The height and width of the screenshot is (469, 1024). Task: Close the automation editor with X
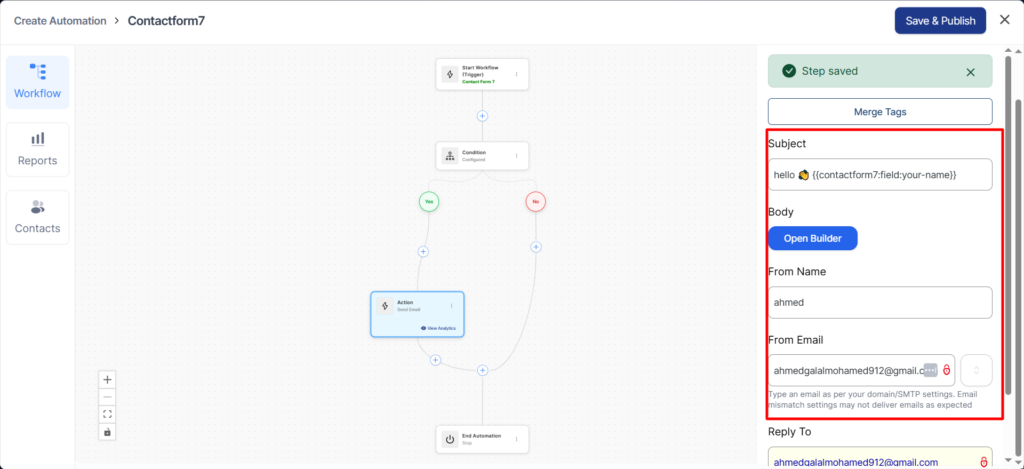coord(1004,20)
